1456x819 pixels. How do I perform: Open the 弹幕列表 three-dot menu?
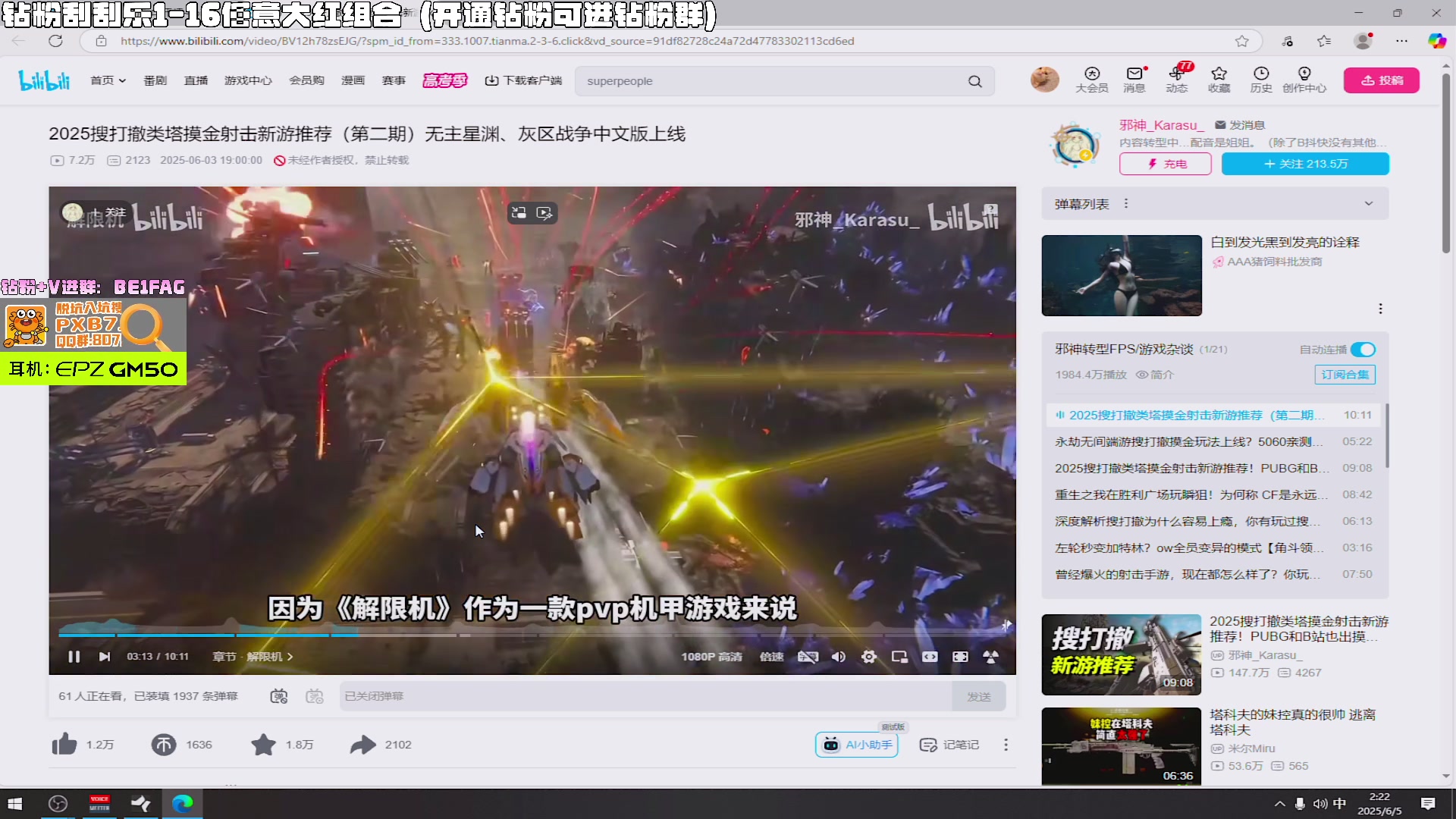pyautogui.click(x=1126, y=203)
